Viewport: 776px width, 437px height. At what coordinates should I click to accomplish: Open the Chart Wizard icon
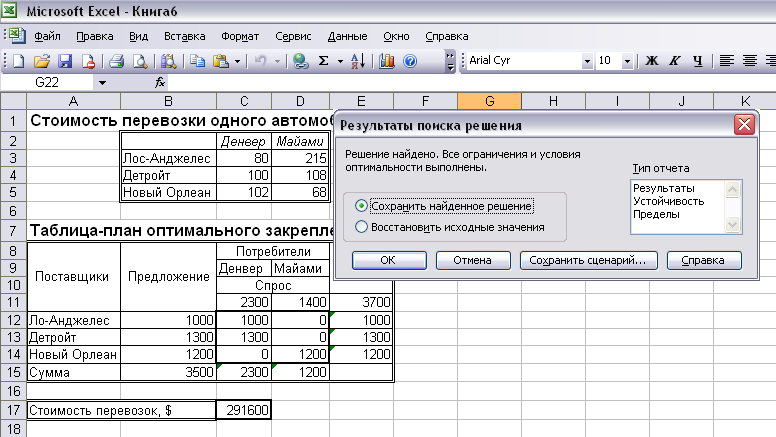pyautogui.click(x=387, y=61)
